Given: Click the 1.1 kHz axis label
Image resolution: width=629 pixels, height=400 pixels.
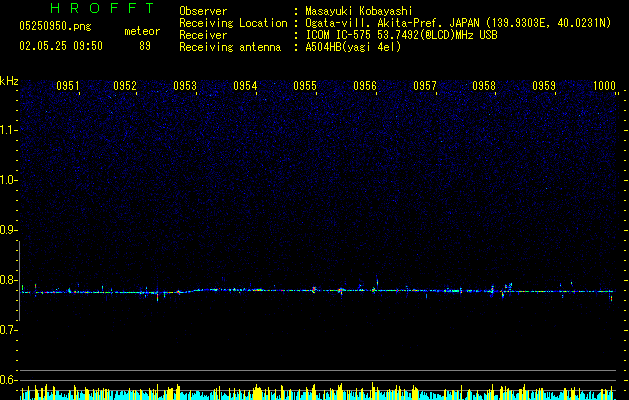Looking at the screenshot, I should (x=8, y=130).
